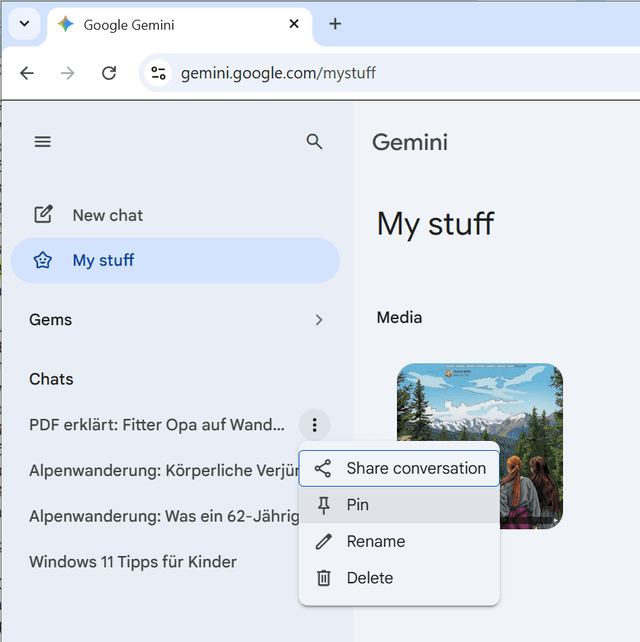
Task: Open chat Windows 11 Tipps für Kinder
Action: (x=133, y=562)
